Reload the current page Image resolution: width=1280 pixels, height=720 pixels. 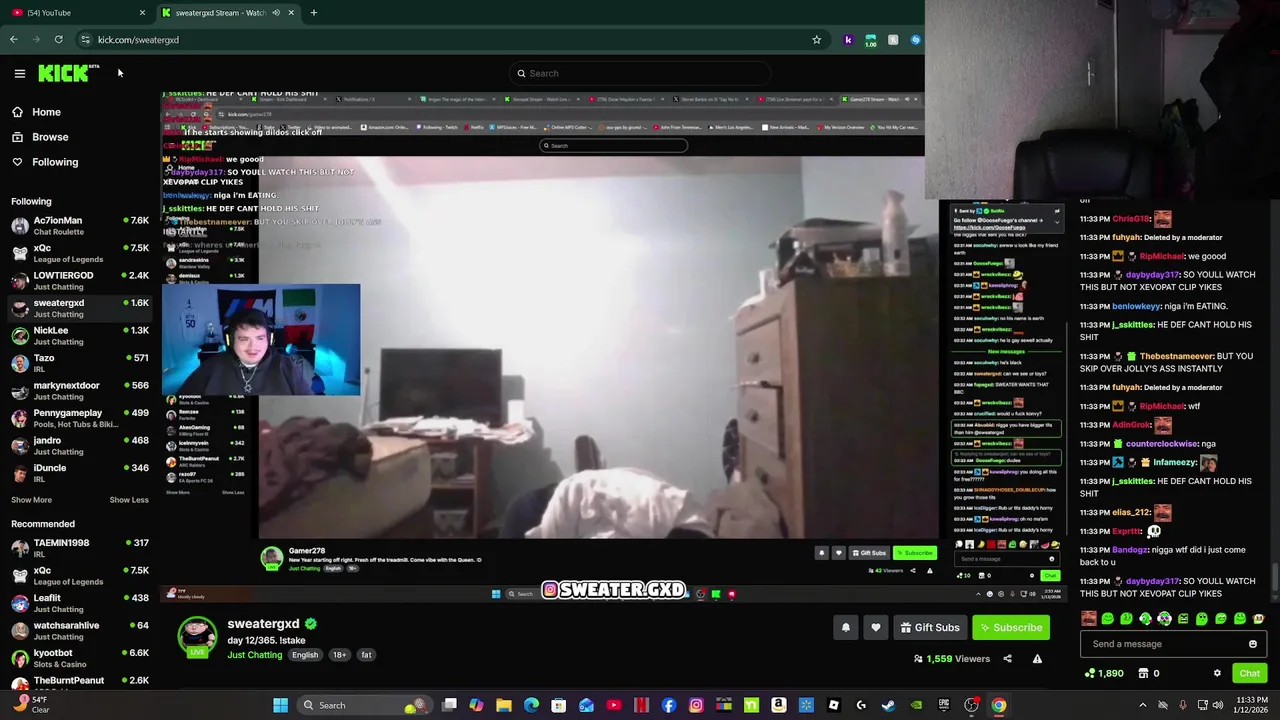coord(58,40)
